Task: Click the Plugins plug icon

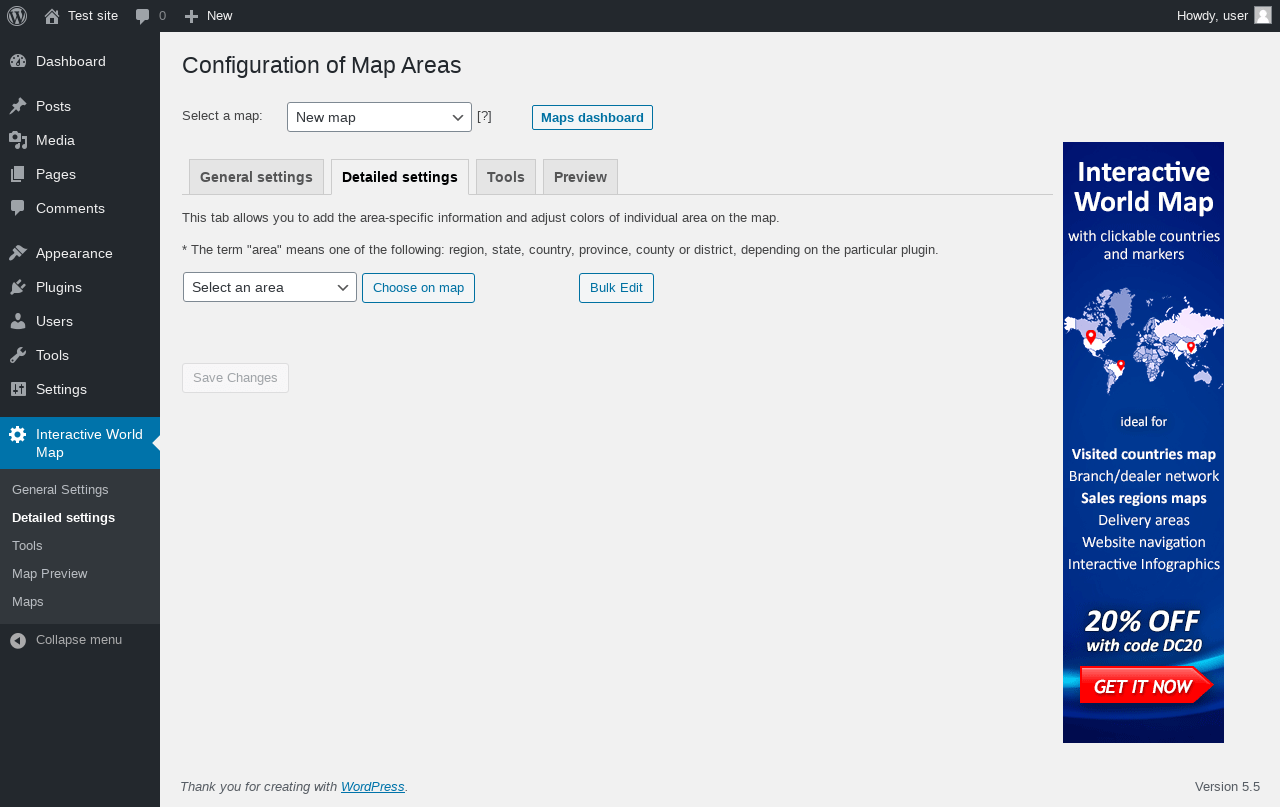Action: [x=18, y=287]
